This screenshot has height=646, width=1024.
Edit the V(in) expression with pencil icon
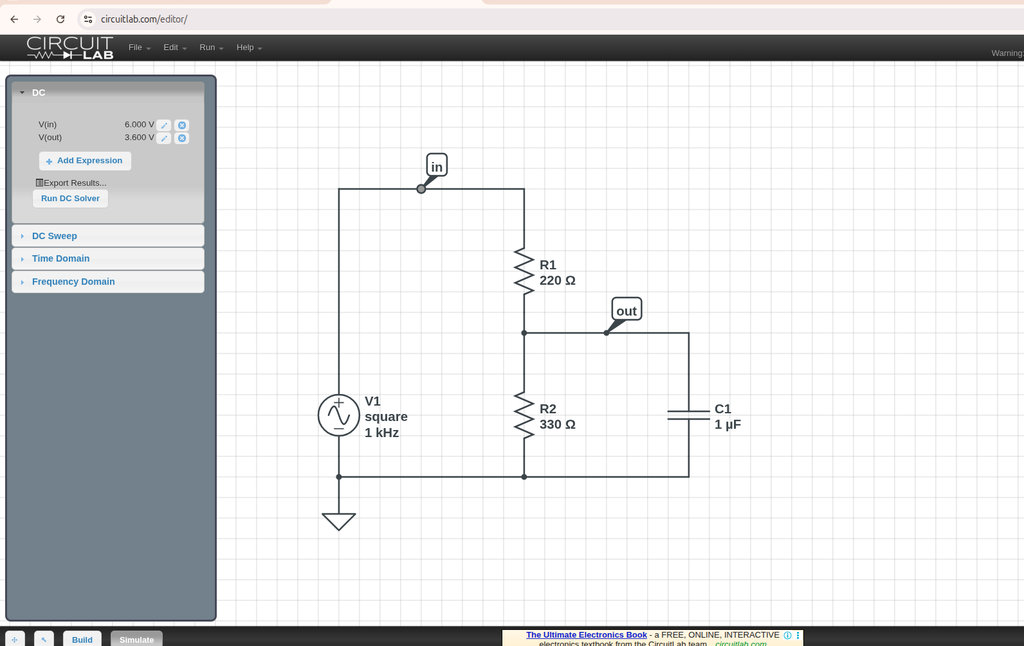pos(164,125)
